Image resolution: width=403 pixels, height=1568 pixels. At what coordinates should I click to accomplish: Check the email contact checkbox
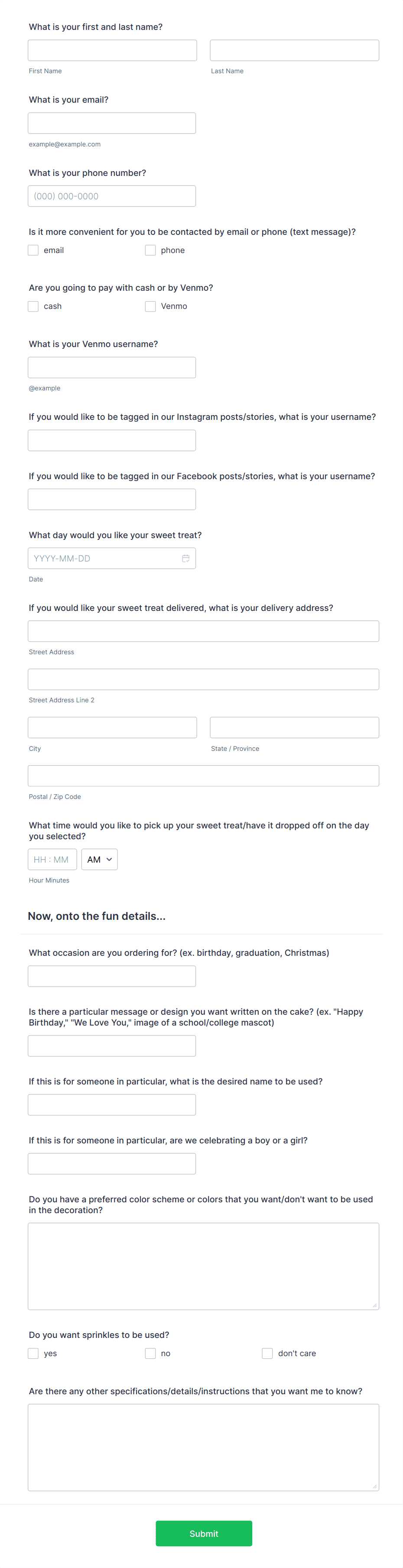[33, 250]
